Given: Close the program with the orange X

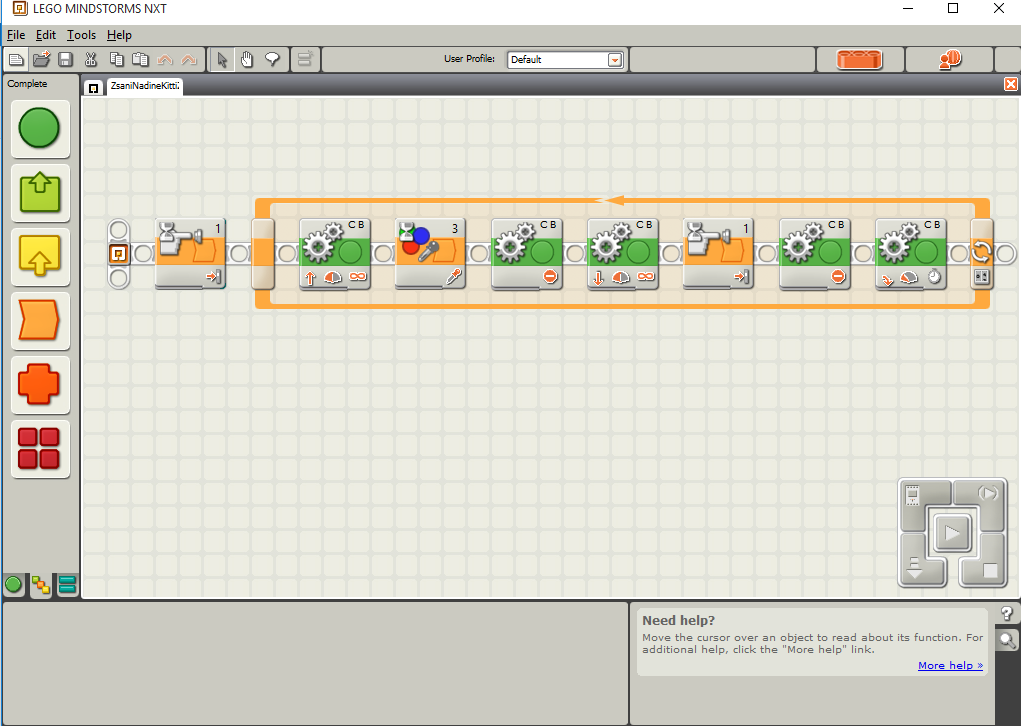Looking at the screenshot, I should pyautogui.click(x=1011, y=84).
